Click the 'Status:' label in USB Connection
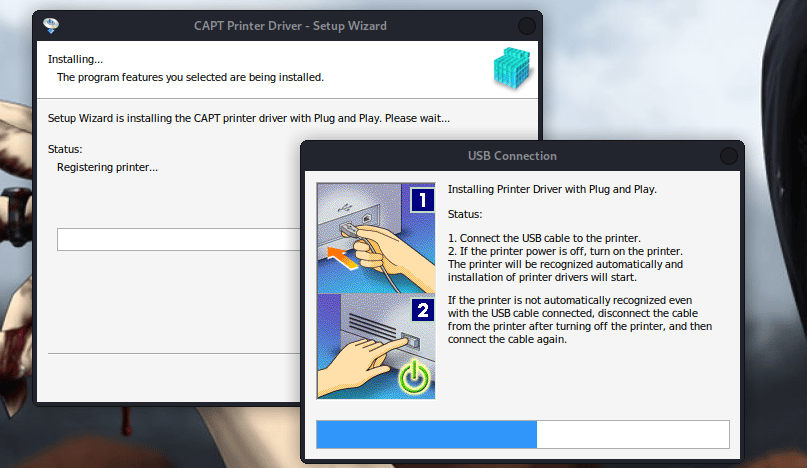This screenshot has width=807, height=468. [465, 214]
